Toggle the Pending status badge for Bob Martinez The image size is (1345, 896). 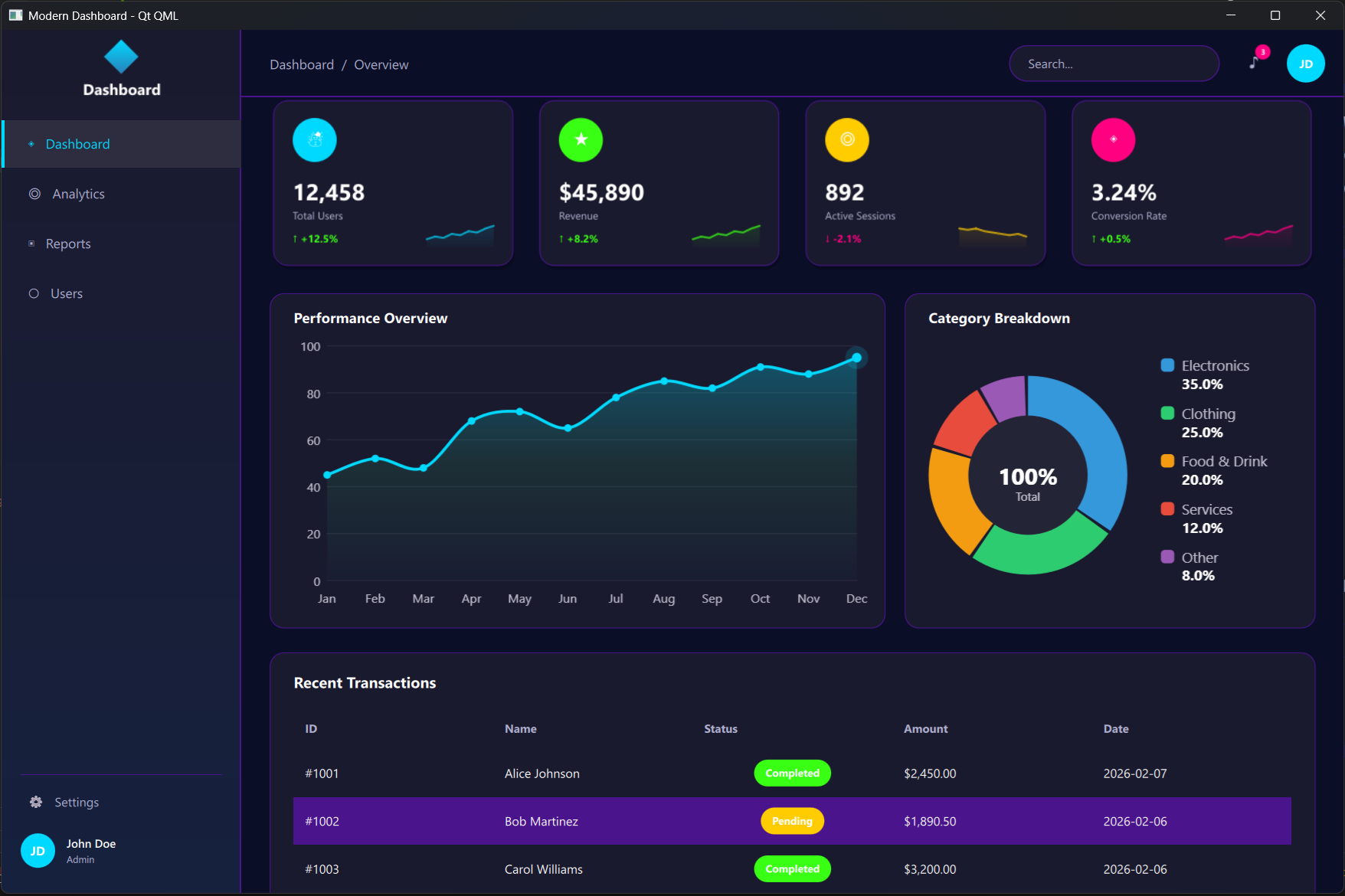[792, 821]
